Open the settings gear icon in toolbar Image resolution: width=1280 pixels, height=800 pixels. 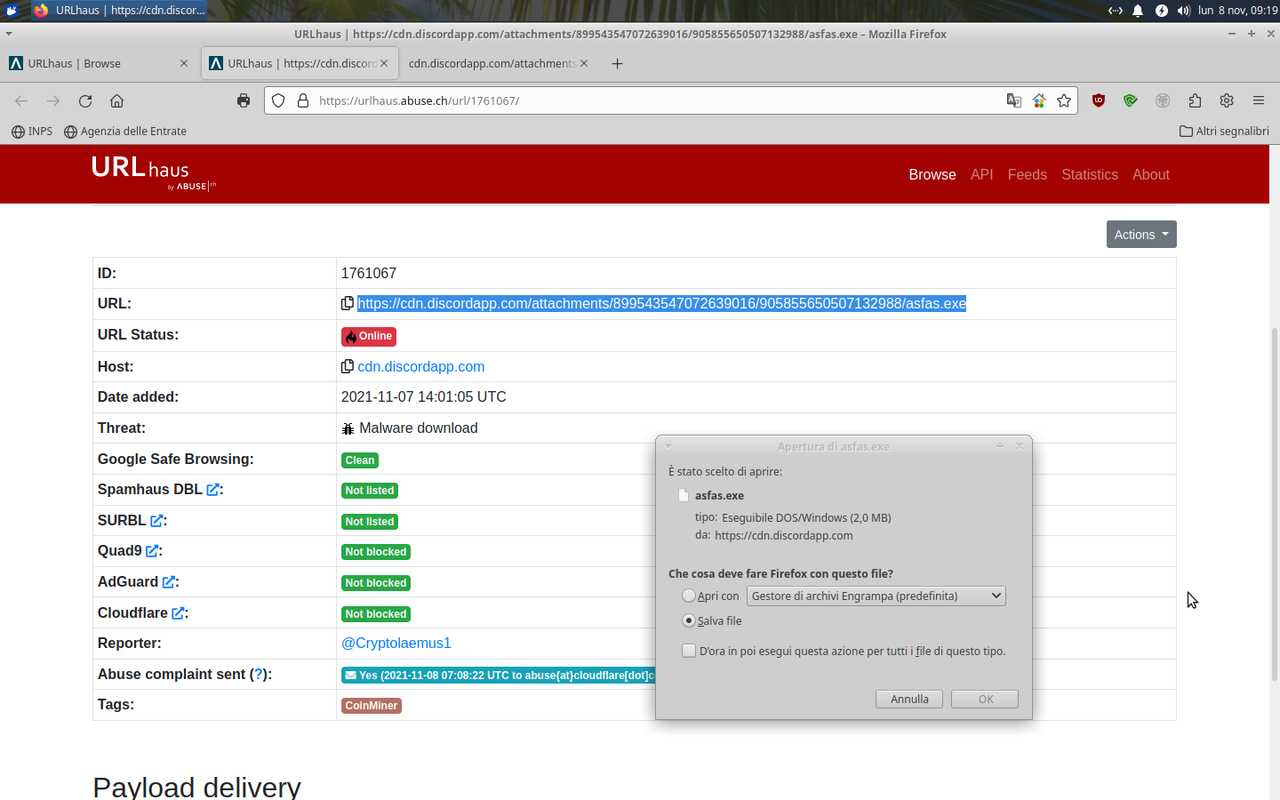click(x=1227, y=101)
